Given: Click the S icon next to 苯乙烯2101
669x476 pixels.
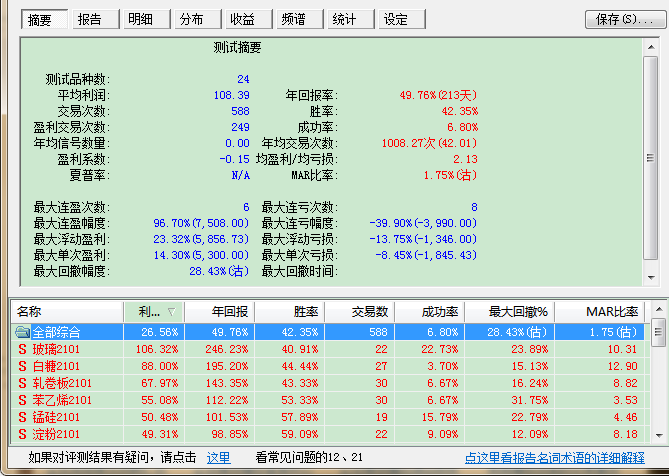Looking at the screenshot, I should point(22,400).
